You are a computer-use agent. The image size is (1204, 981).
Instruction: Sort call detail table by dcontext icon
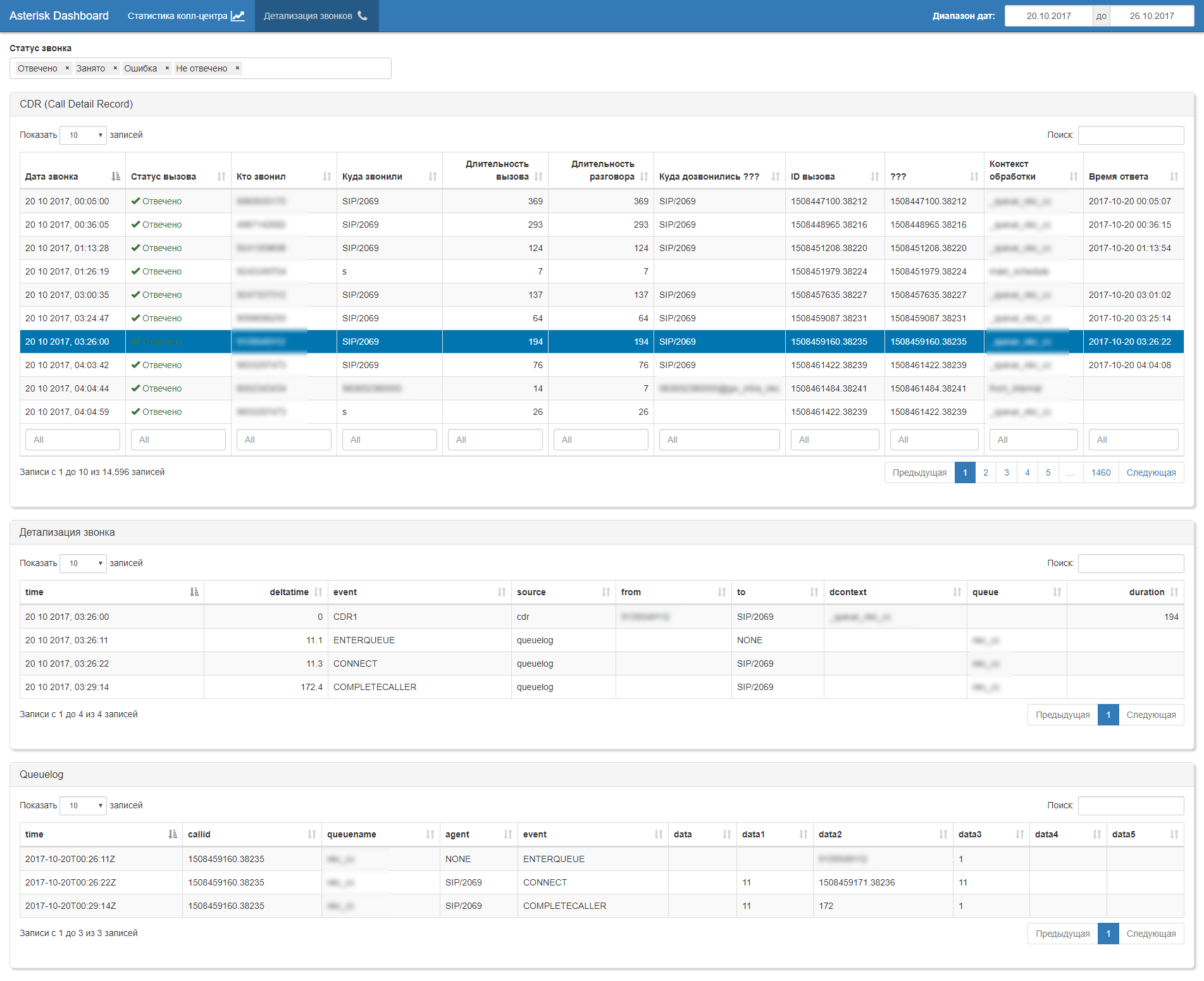(957, 592)
